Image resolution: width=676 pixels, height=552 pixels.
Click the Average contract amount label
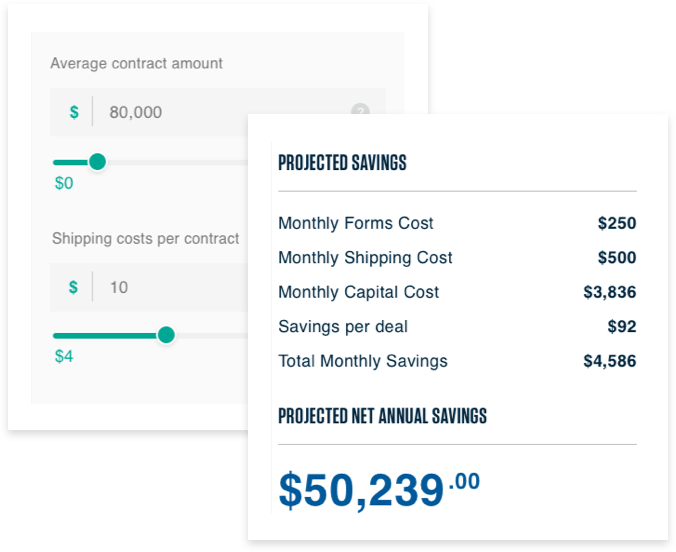coord(136,63)
